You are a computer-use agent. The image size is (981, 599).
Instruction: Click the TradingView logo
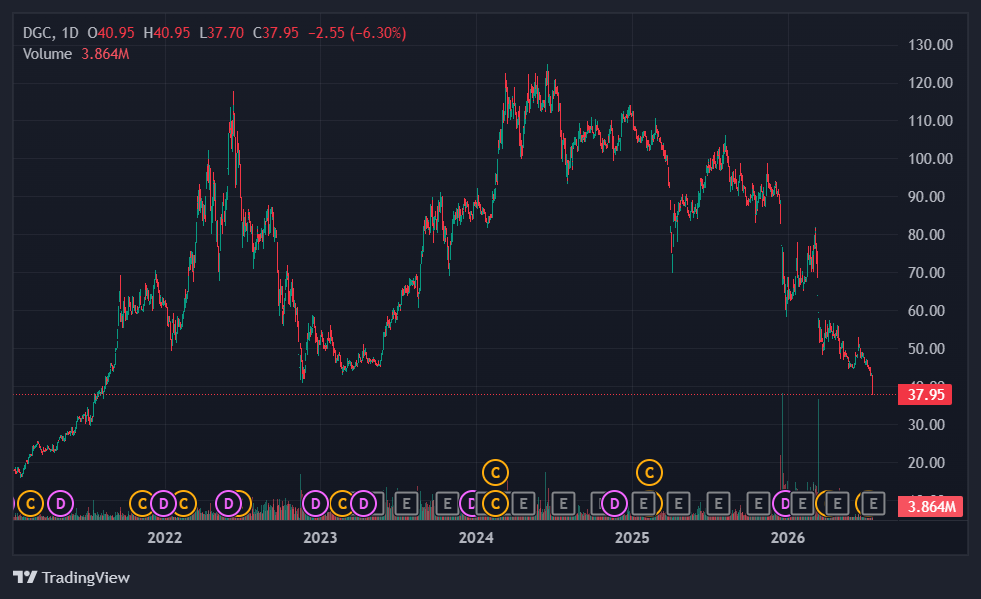(x=71, y=577)
